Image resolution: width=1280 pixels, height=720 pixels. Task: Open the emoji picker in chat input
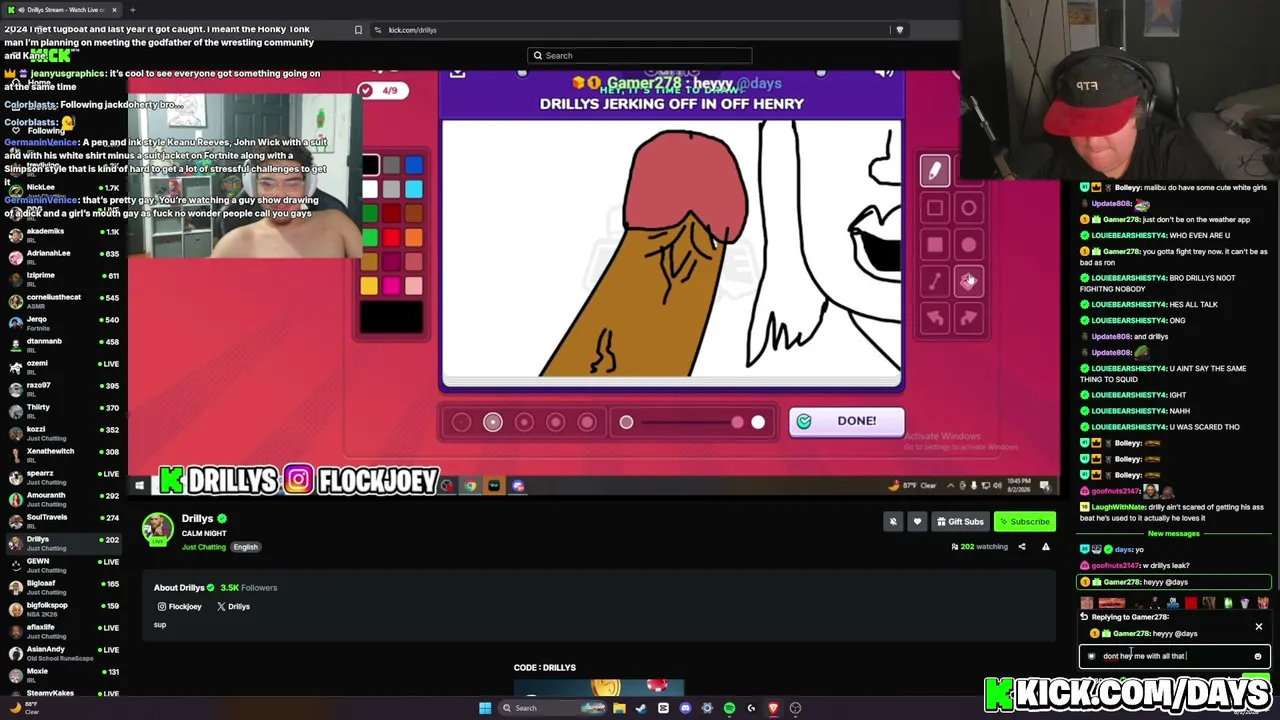pyautogui.click(x=1257, y=657)
